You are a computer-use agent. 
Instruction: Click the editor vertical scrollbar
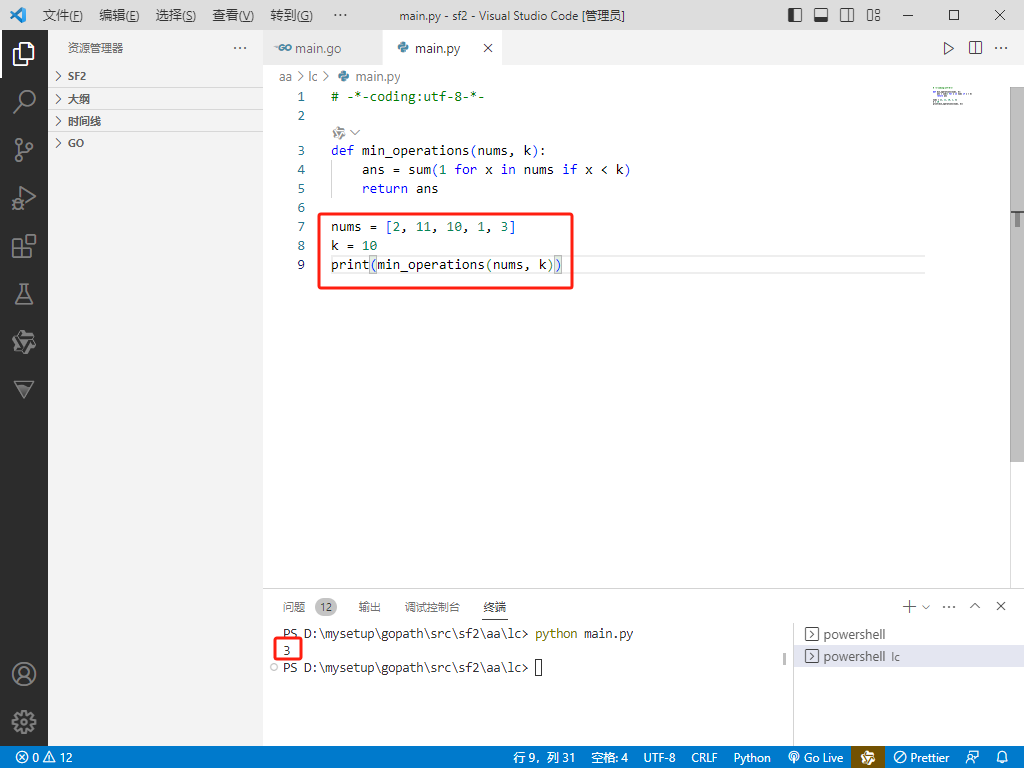click(x=1017, y=274)
